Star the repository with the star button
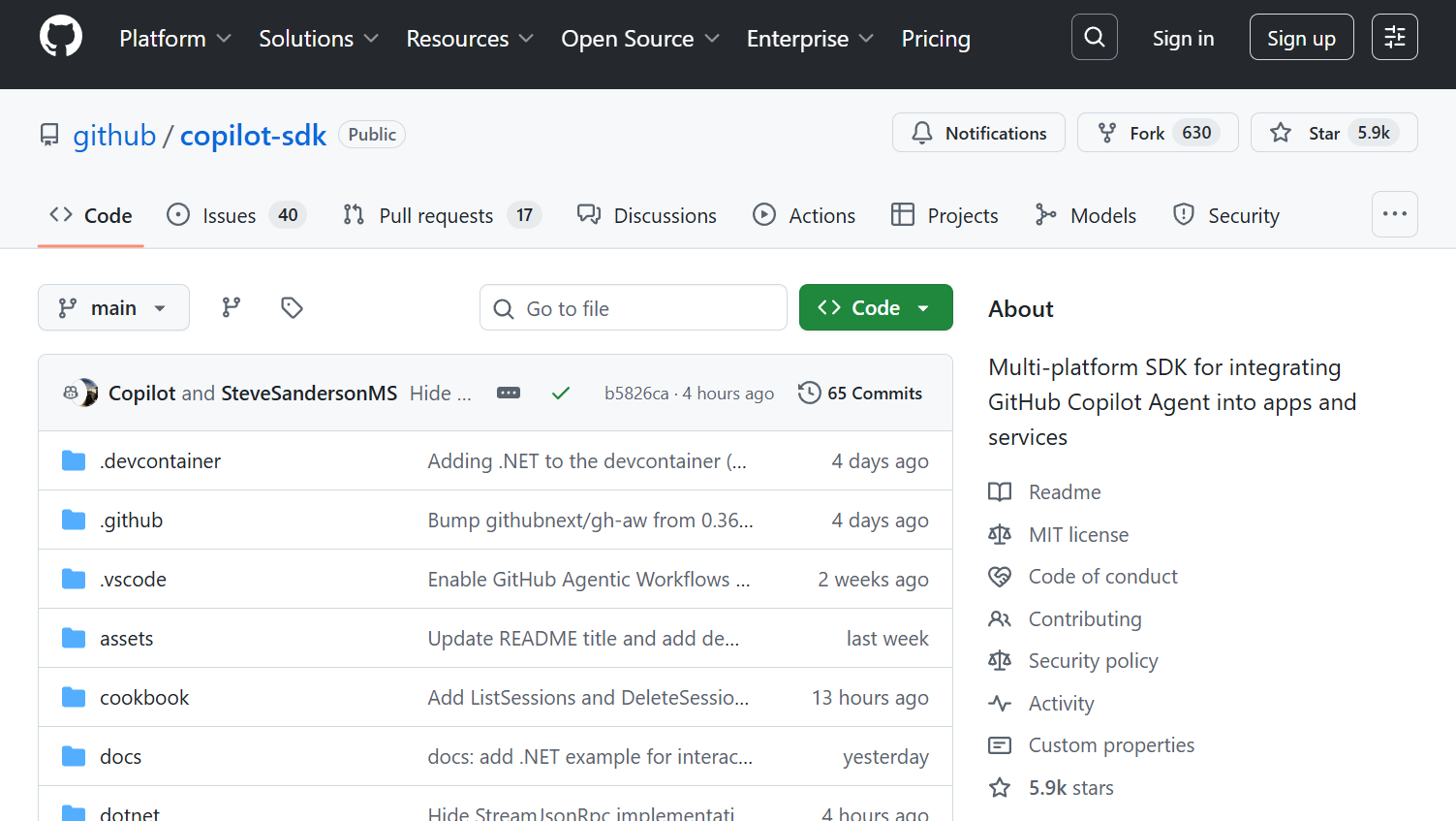The height and width of the screenshot is (821, 1456). point(1334,133)
